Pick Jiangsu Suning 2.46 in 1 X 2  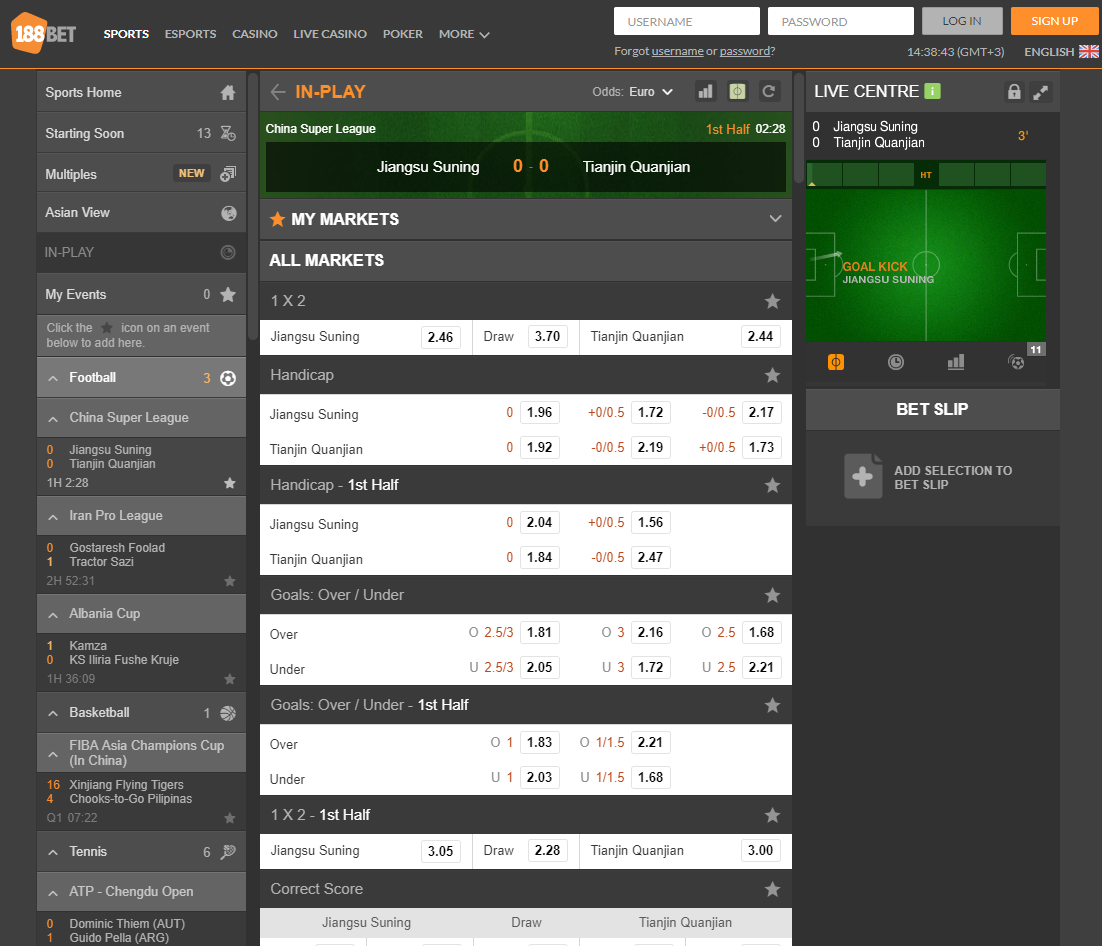pyautogui.click(x=441, y=337)
